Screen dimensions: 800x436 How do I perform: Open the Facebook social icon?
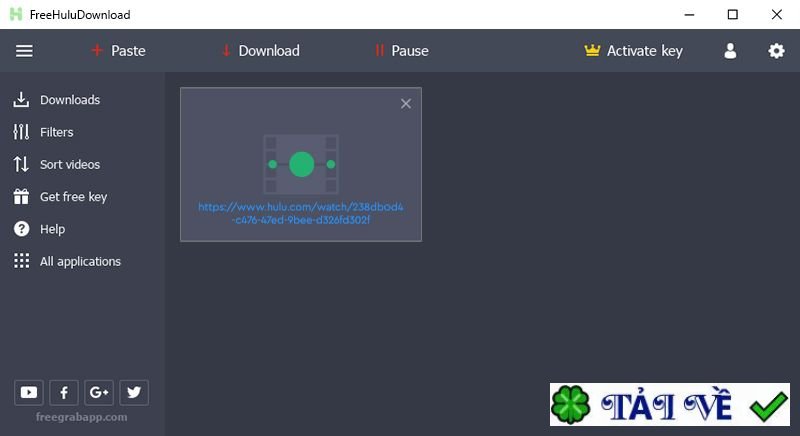coord(64,392)
